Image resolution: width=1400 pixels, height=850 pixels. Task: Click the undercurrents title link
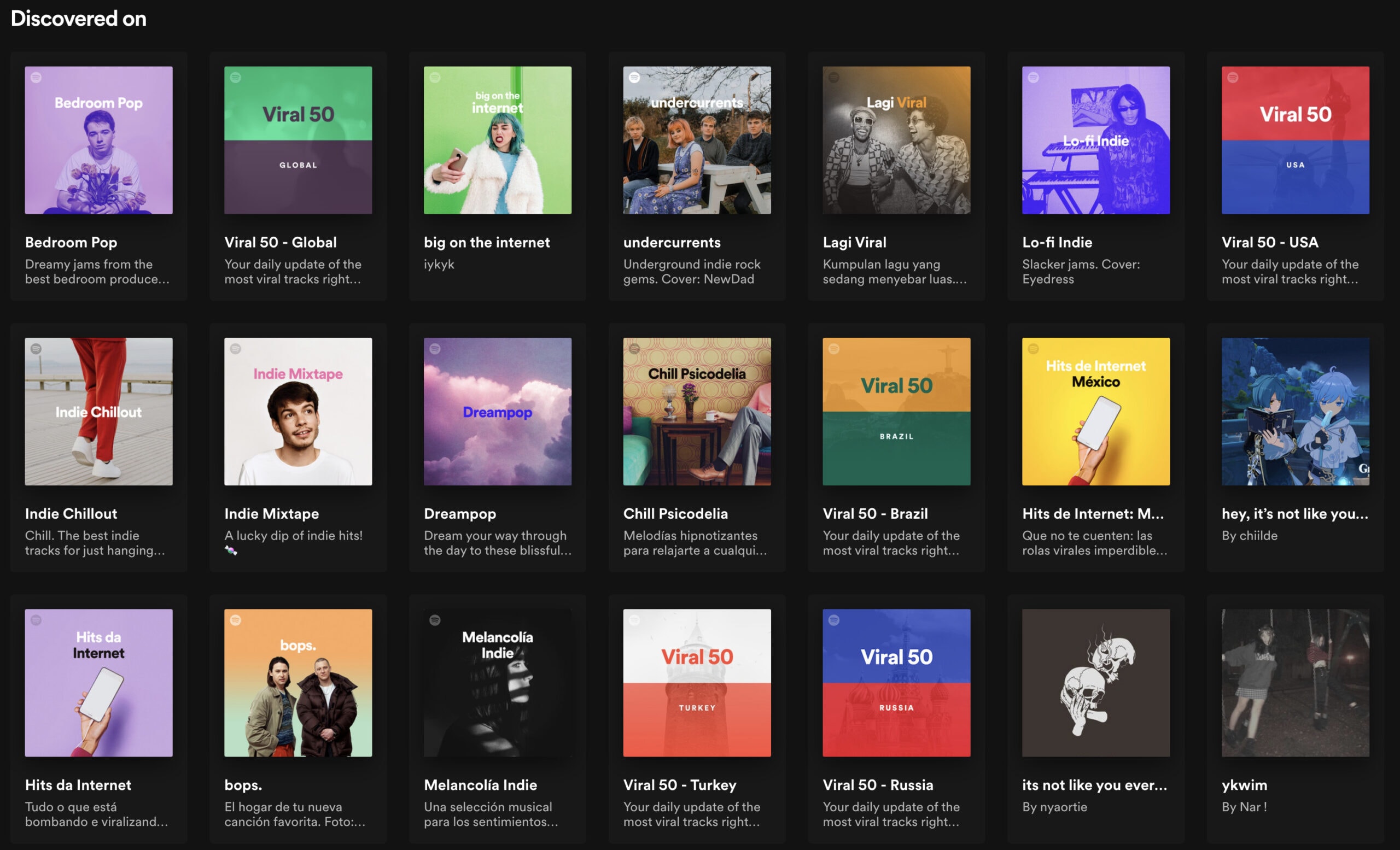click(672, 243)
